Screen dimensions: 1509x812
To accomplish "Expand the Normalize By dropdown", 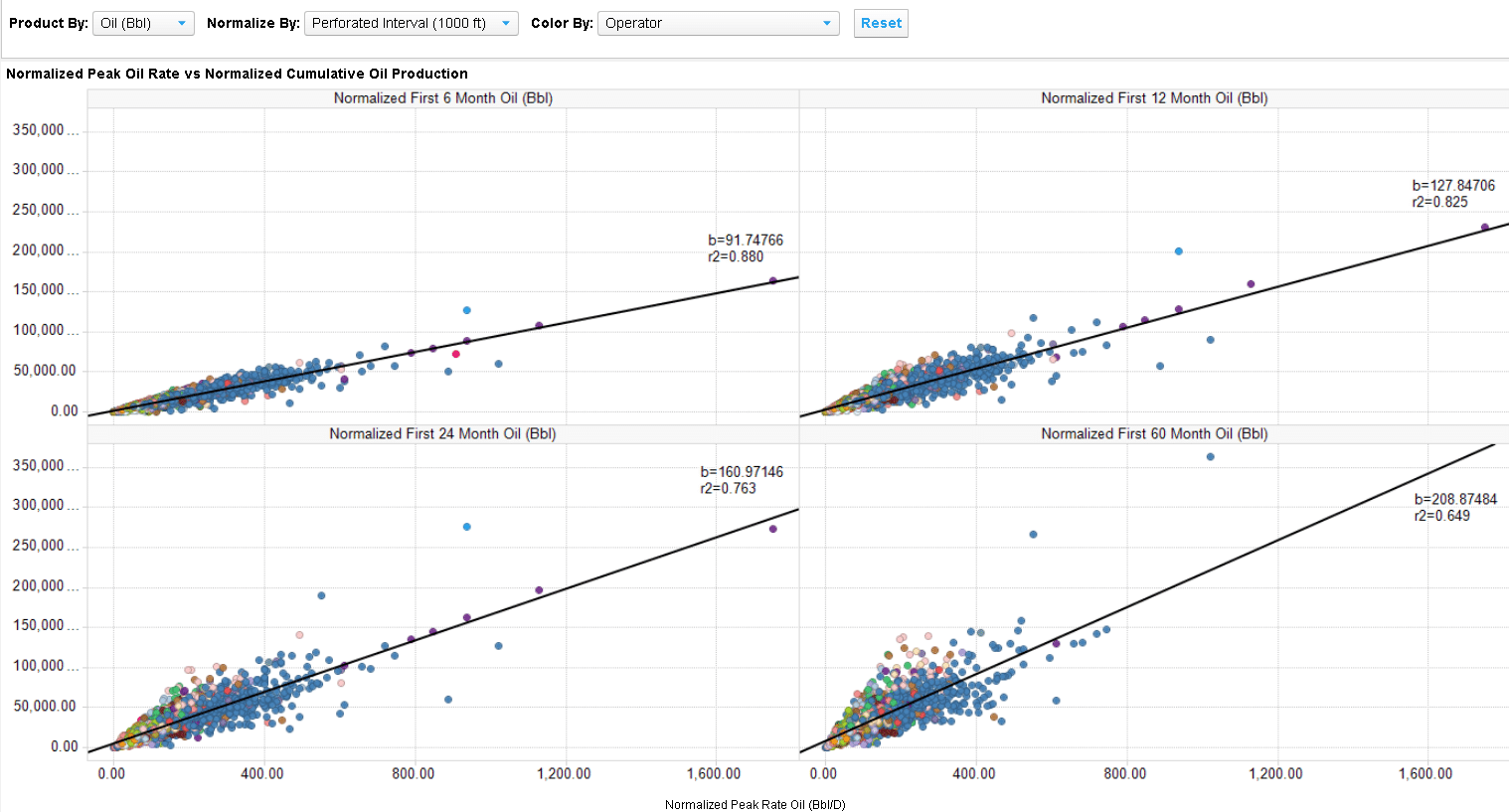I will (x=411, y=23).
